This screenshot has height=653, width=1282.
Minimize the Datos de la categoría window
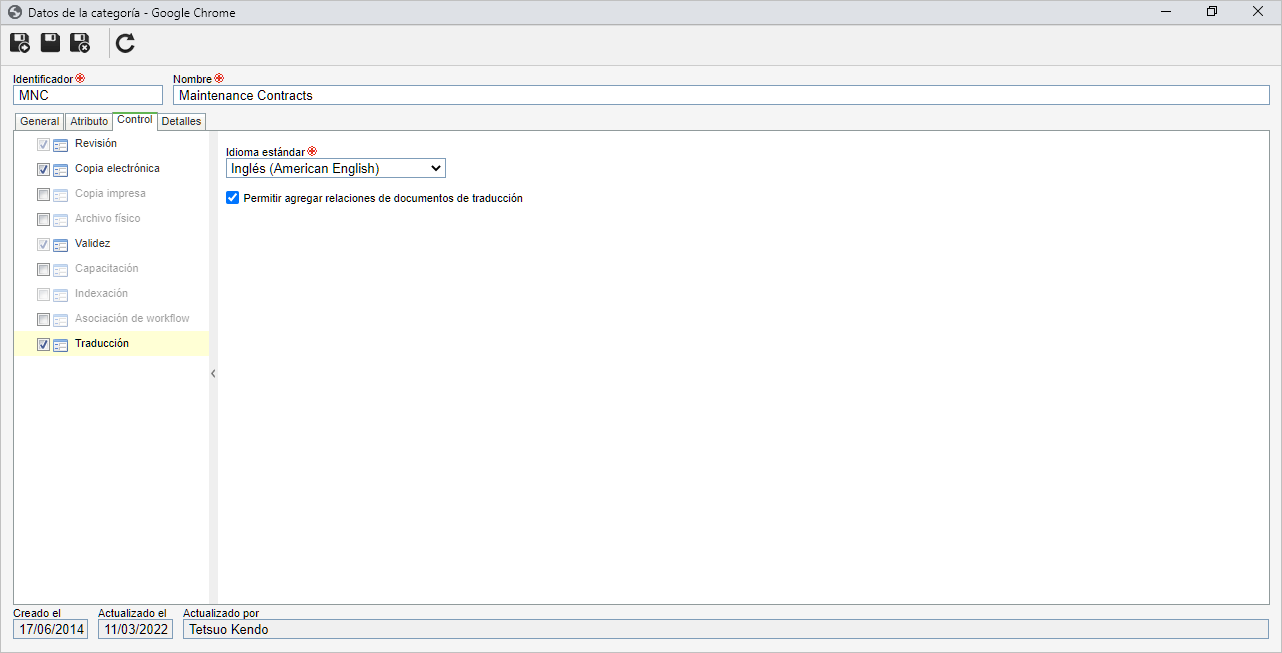pos(1166,12)
